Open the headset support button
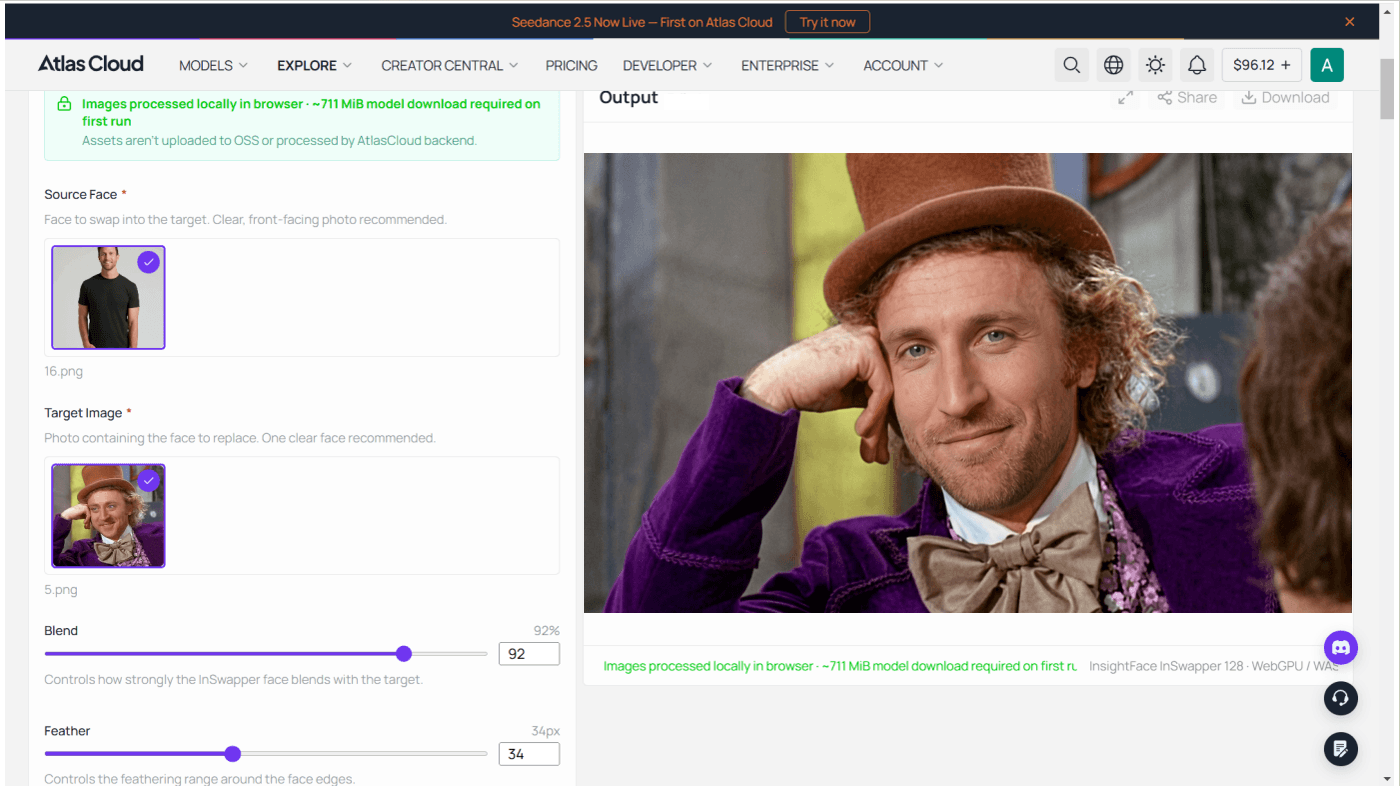 (1341, 698)
